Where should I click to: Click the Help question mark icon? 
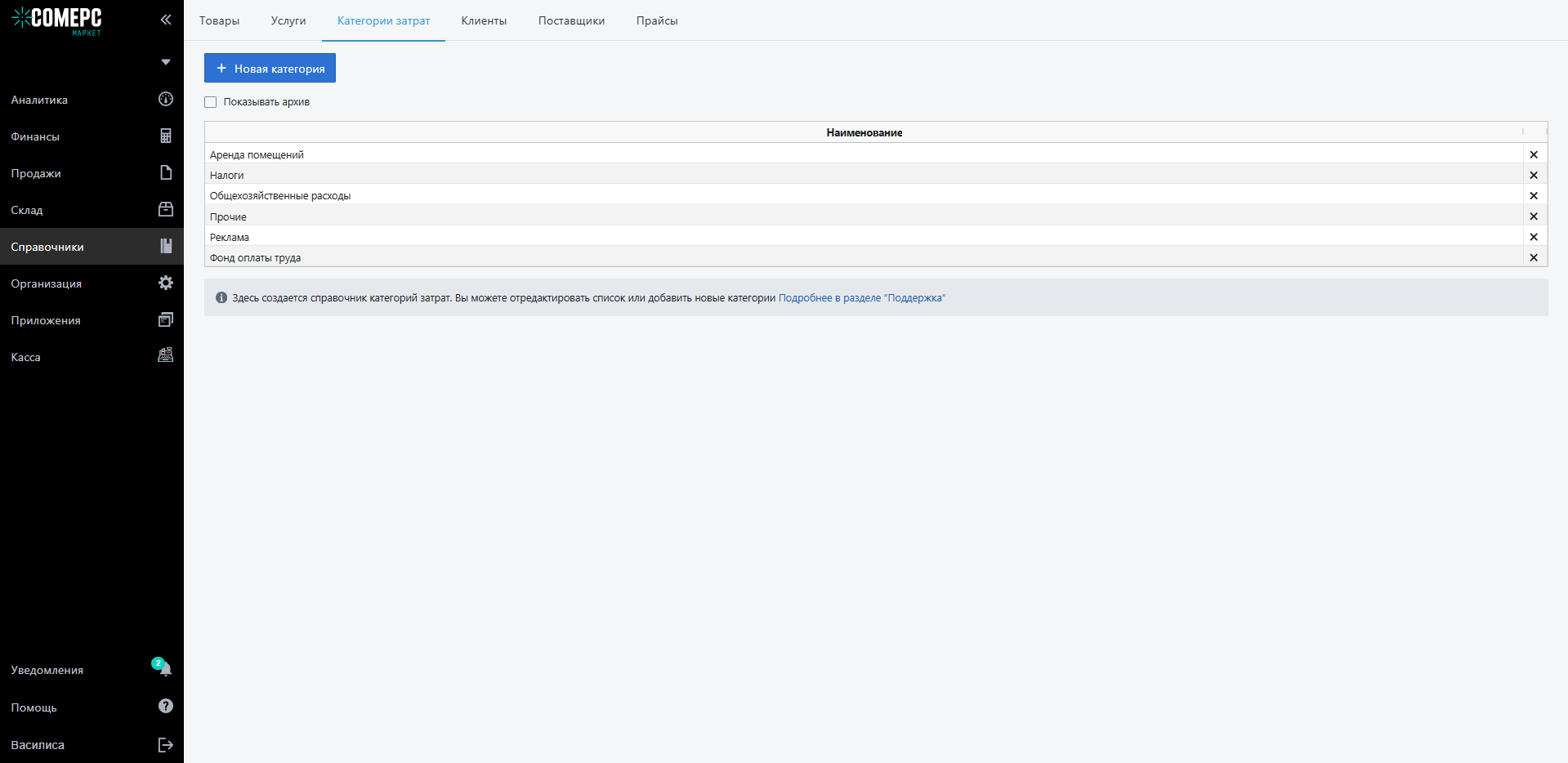165,706
